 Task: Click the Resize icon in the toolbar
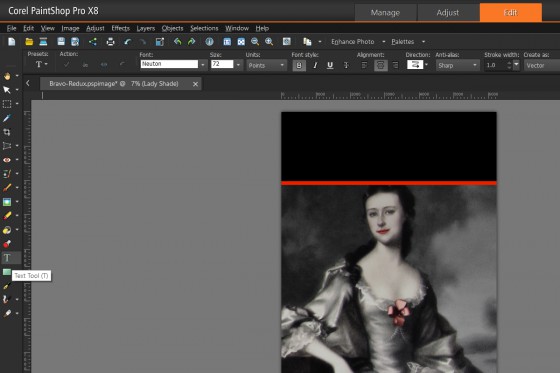pos(160,42)
